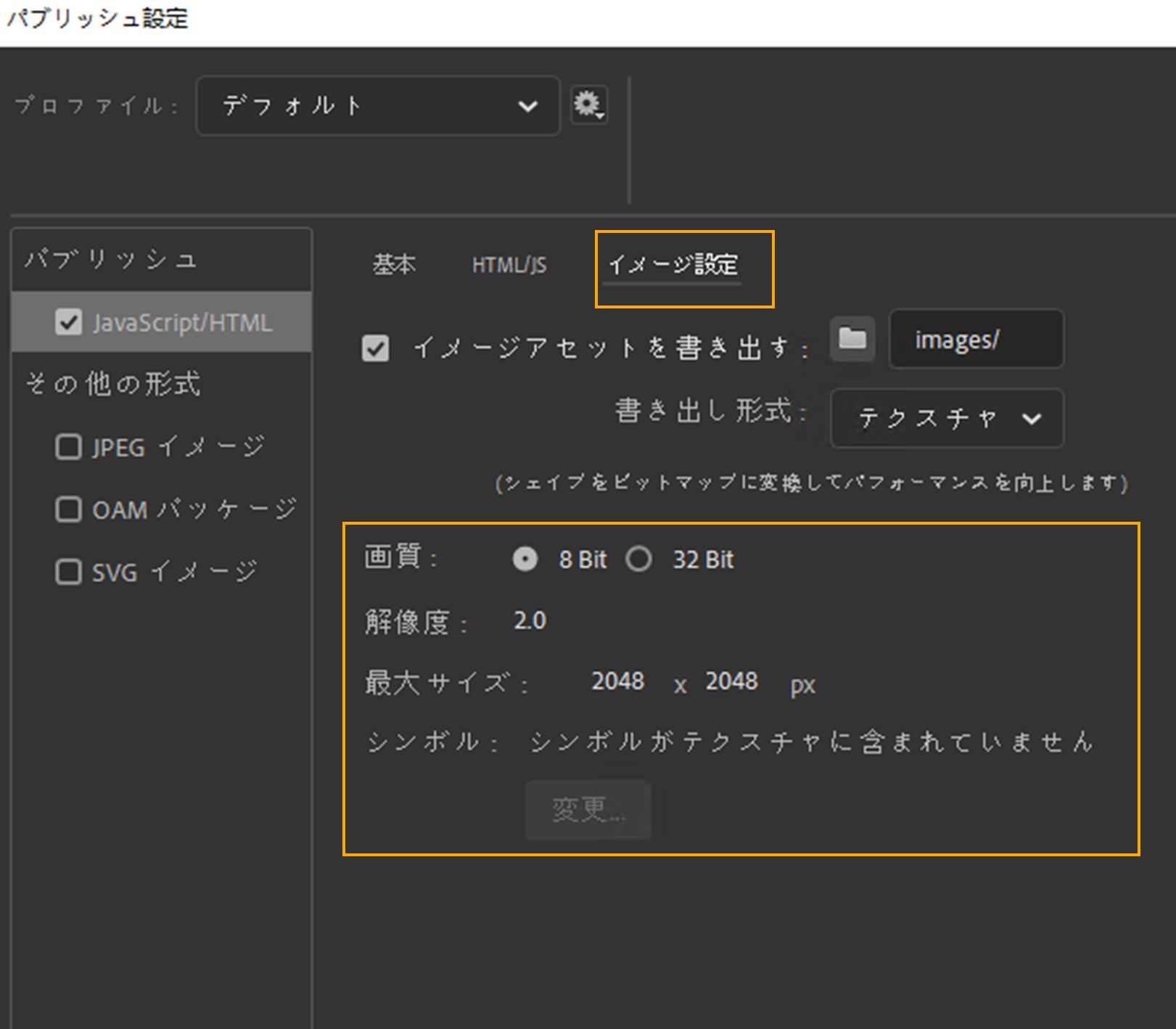The height and width of the screenshot is (1029, 1176).
Task: Click the 解像度 value 2.0 to edit it
Action: click(529, 620)
